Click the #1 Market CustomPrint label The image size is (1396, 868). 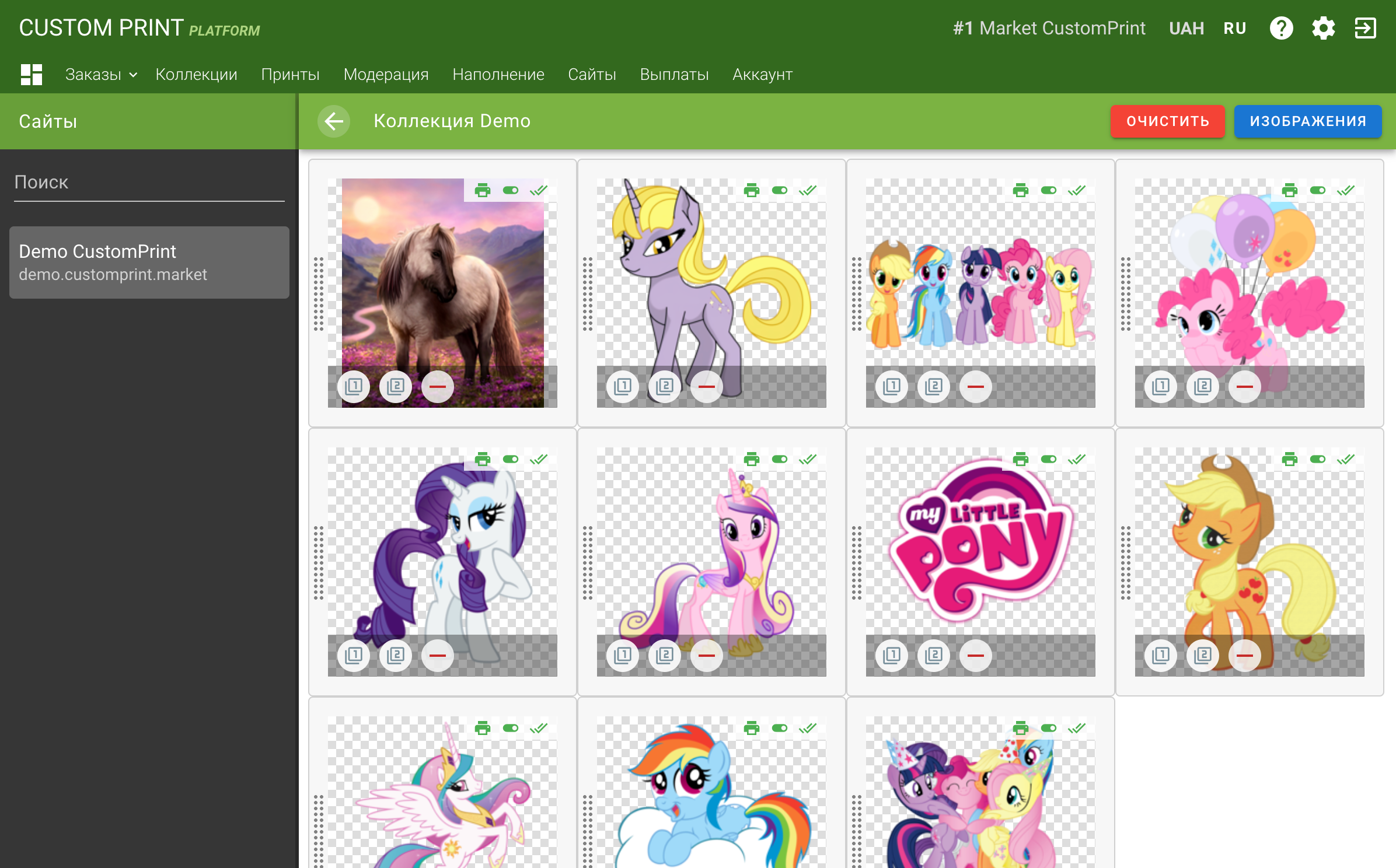1049,28
